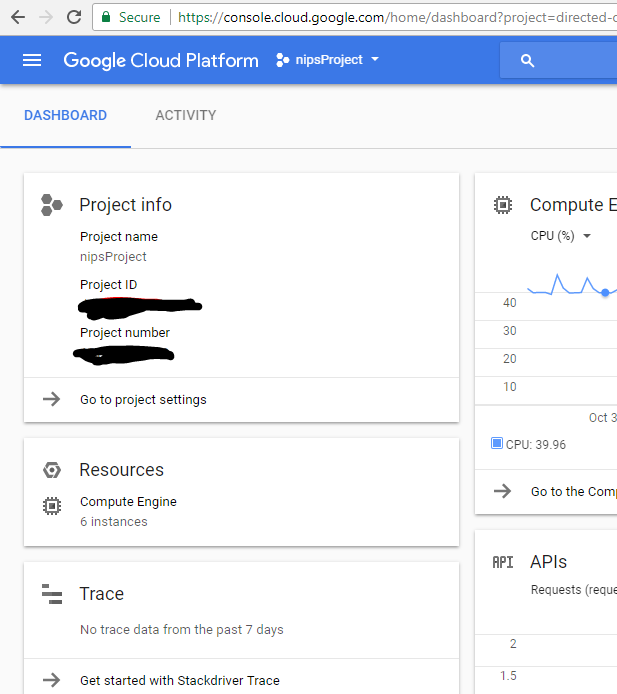This screenshot has height=694, width=617.
Task: Reload the page with refresh button
Action: [74, 17]
